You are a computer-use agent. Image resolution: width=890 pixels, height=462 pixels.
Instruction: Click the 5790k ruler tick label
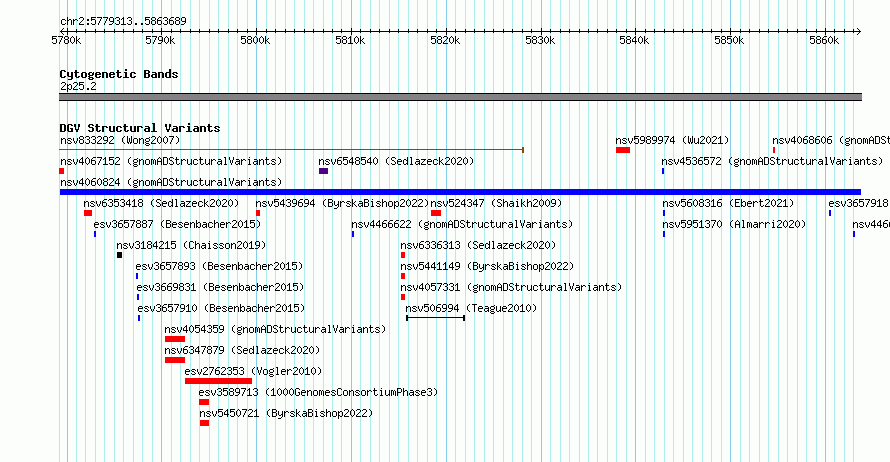(161, 41)
